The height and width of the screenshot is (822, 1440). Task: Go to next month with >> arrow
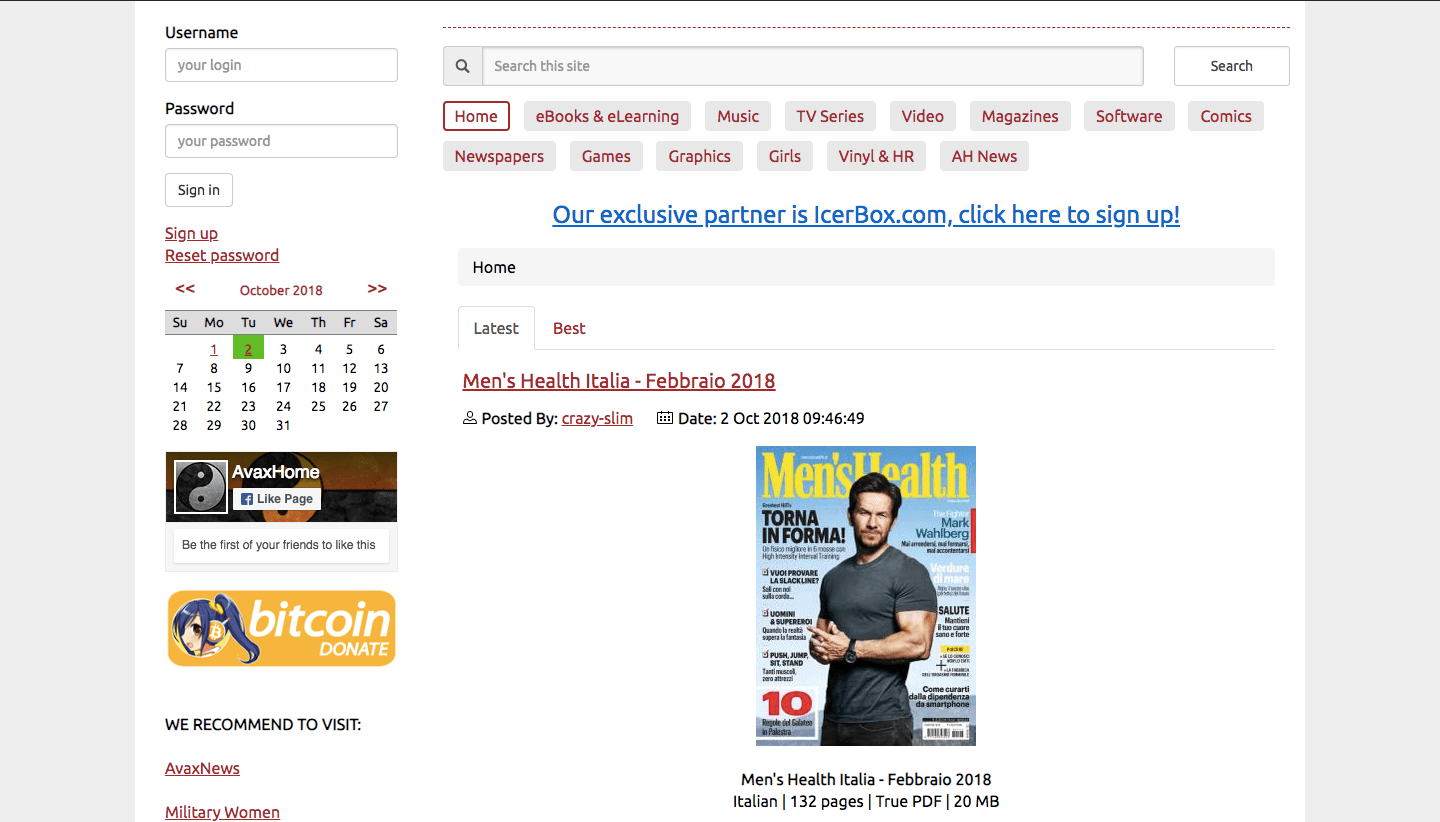[377, 289]
